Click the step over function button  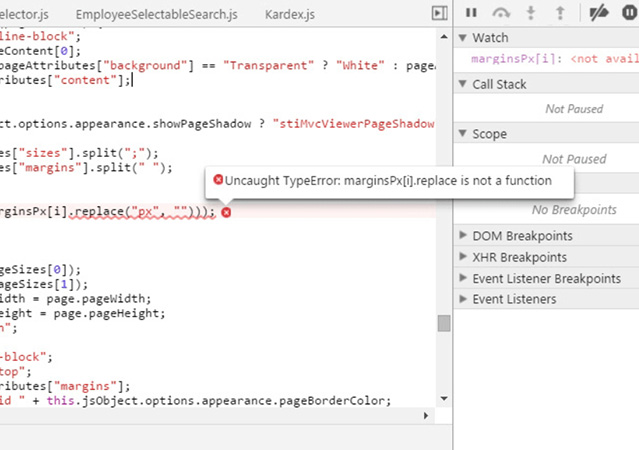(502, 13)
